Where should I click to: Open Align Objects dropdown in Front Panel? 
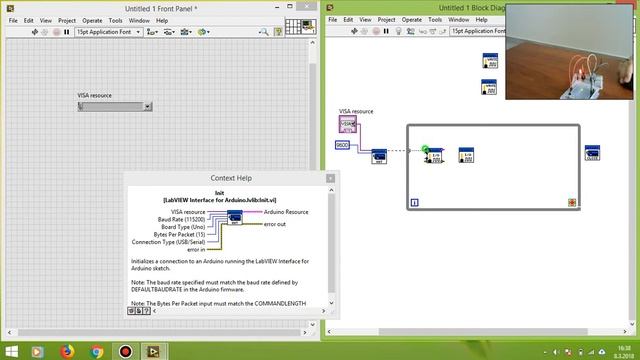152,32
